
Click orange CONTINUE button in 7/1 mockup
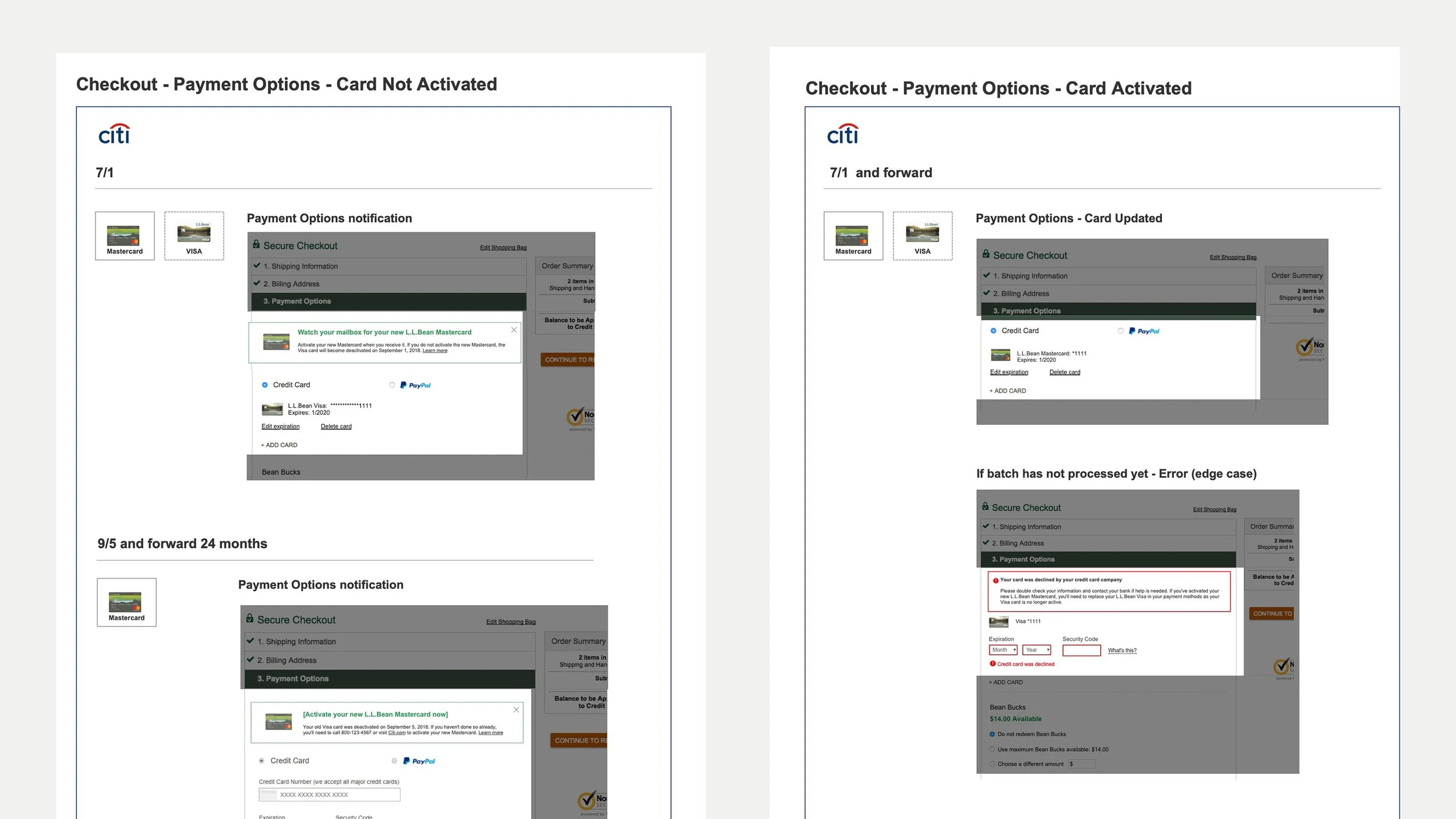(567, 360)
